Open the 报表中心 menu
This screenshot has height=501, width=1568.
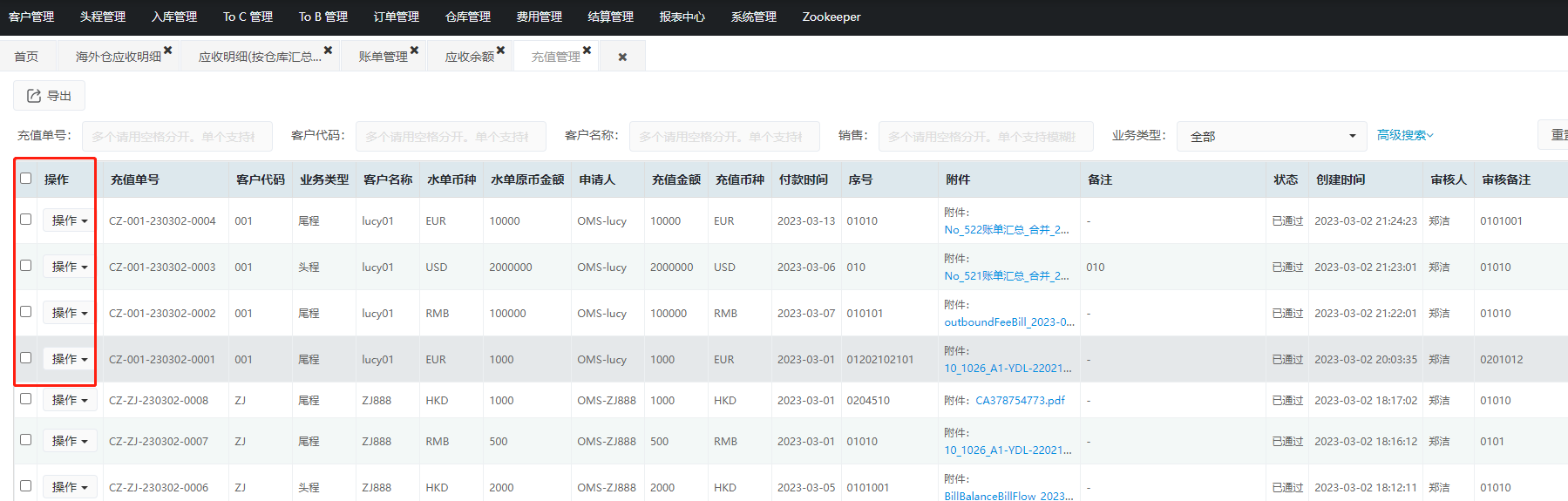pos(682,17)
